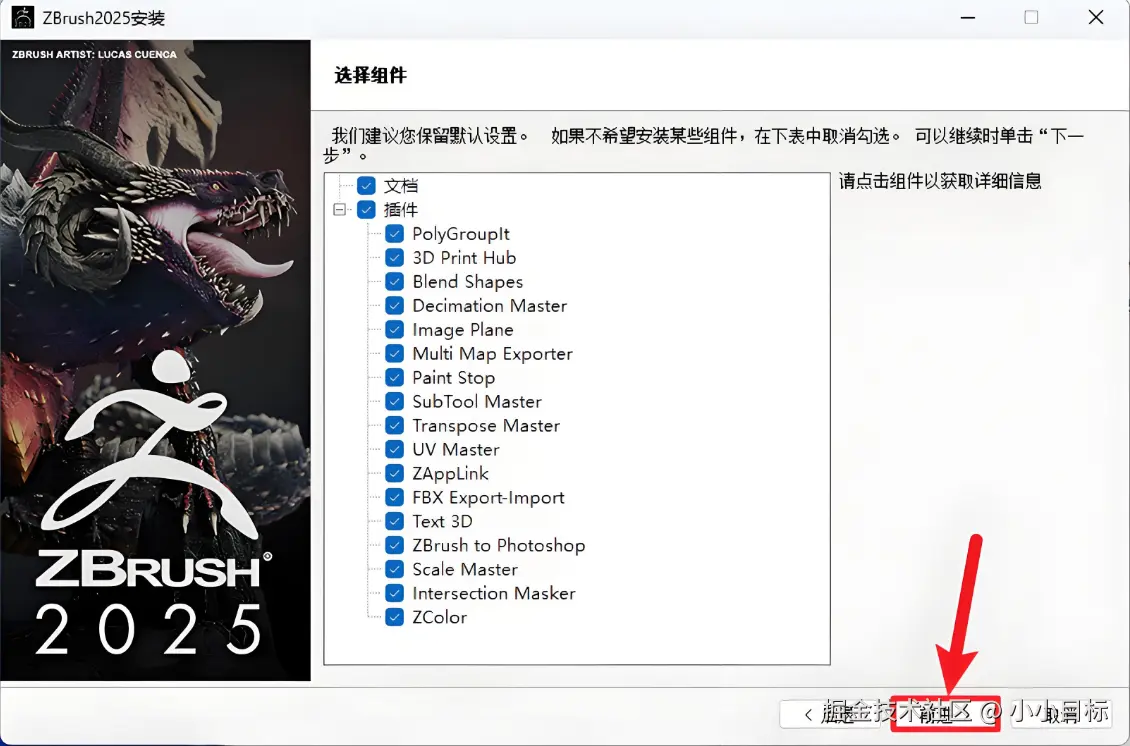Uncheck the Transpose Master checkbox

click(x=394, y=425)
